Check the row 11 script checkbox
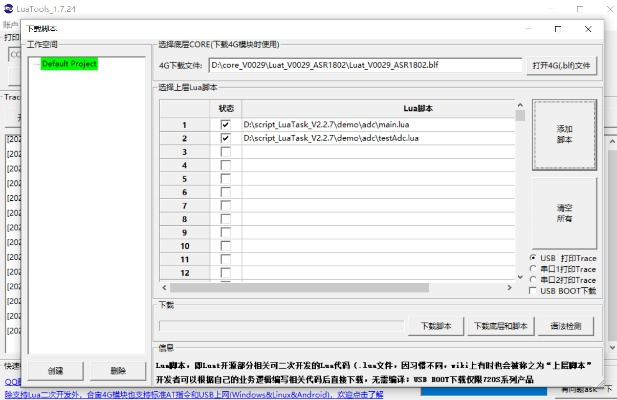The image size is (617, 400). (225, 259)
